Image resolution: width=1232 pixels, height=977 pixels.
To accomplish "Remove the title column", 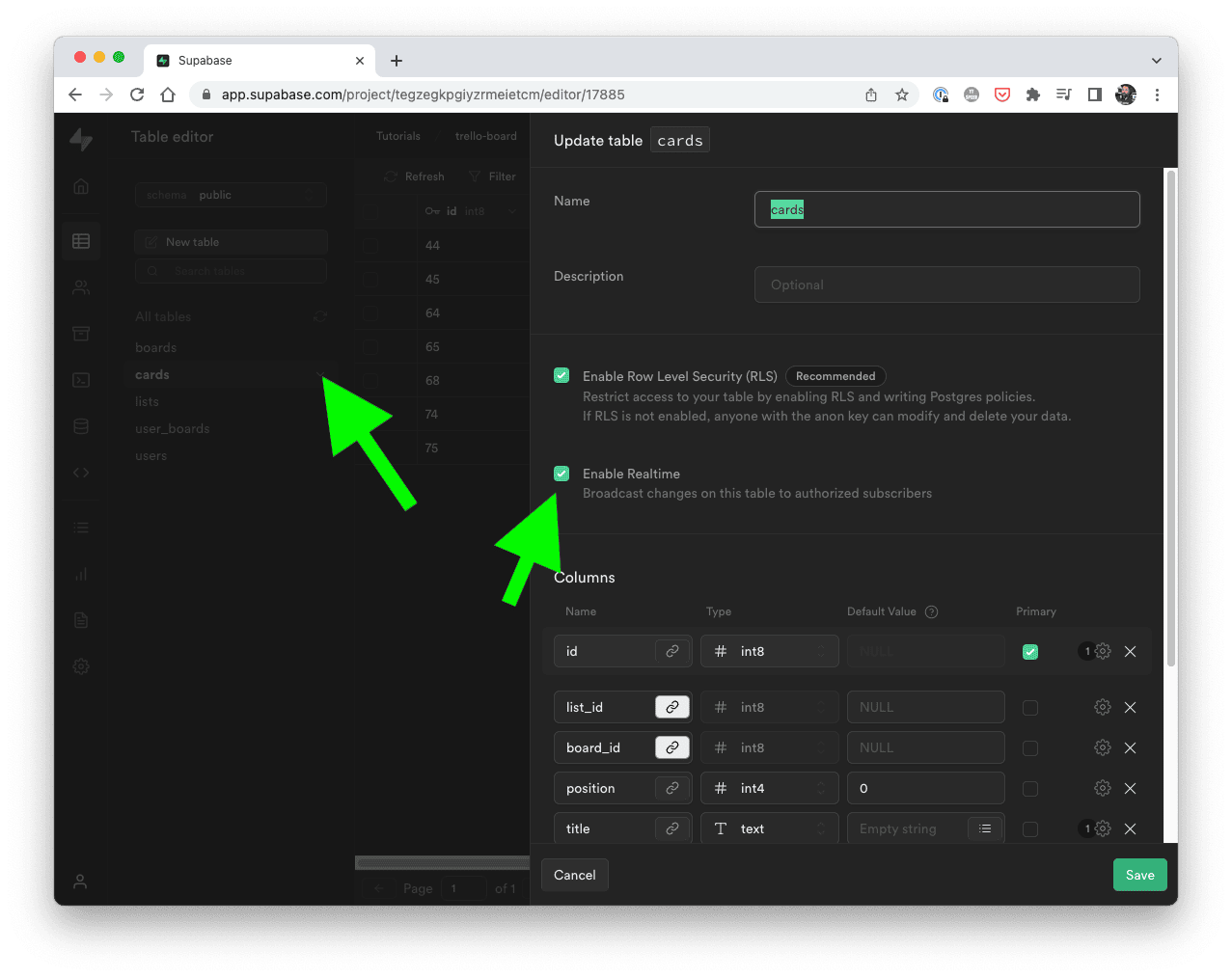I will coord(1131,828).
